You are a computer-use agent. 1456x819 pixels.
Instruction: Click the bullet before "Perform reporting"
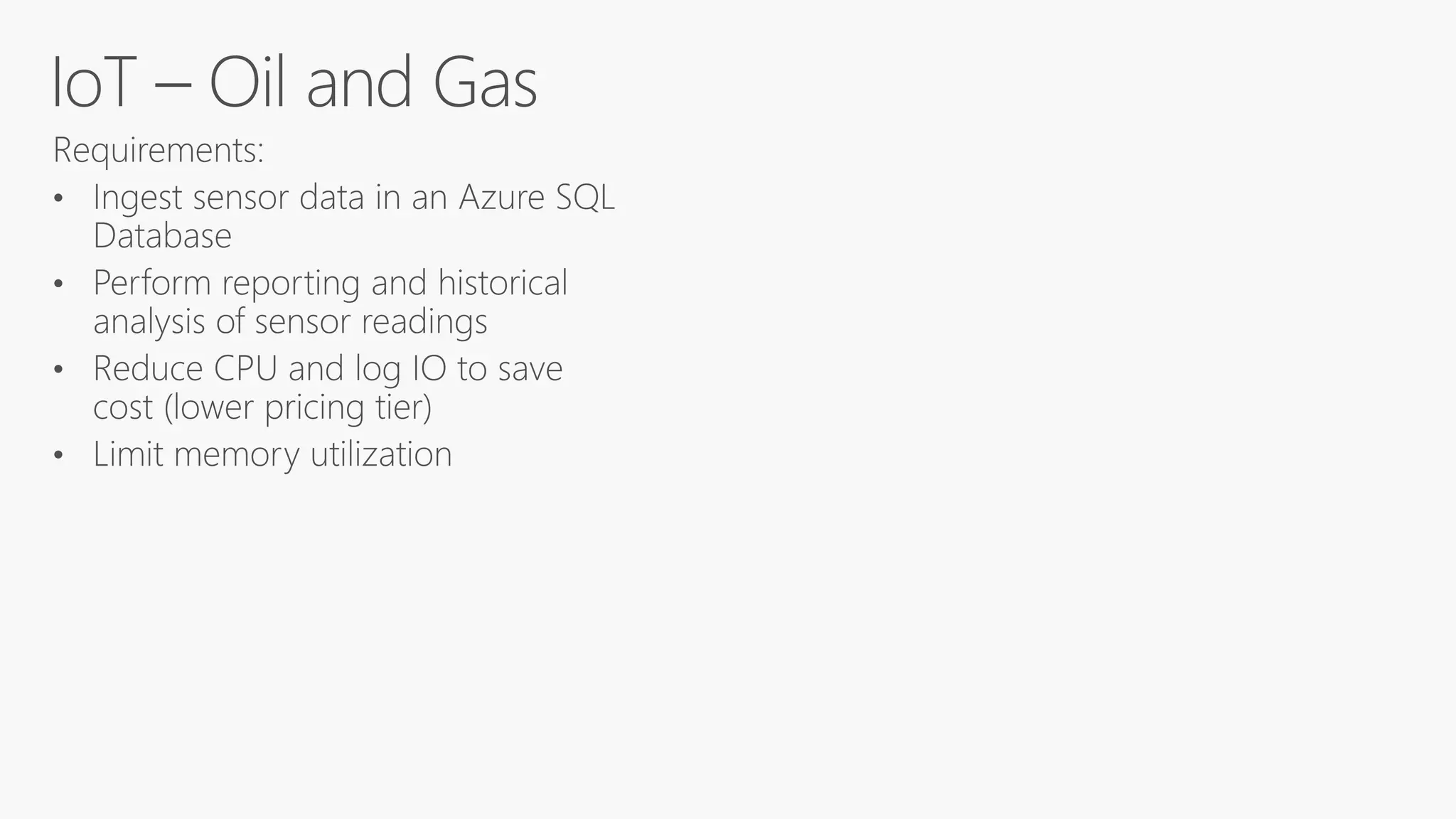tap(58, 284)
